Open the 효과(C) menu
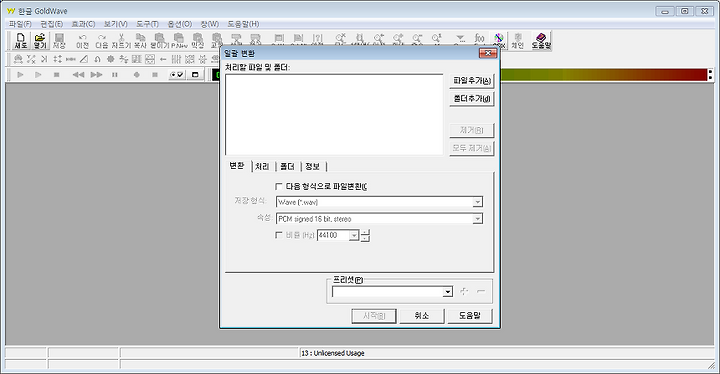This screenshot has height=374, width=720. click(x=83, y=24)
